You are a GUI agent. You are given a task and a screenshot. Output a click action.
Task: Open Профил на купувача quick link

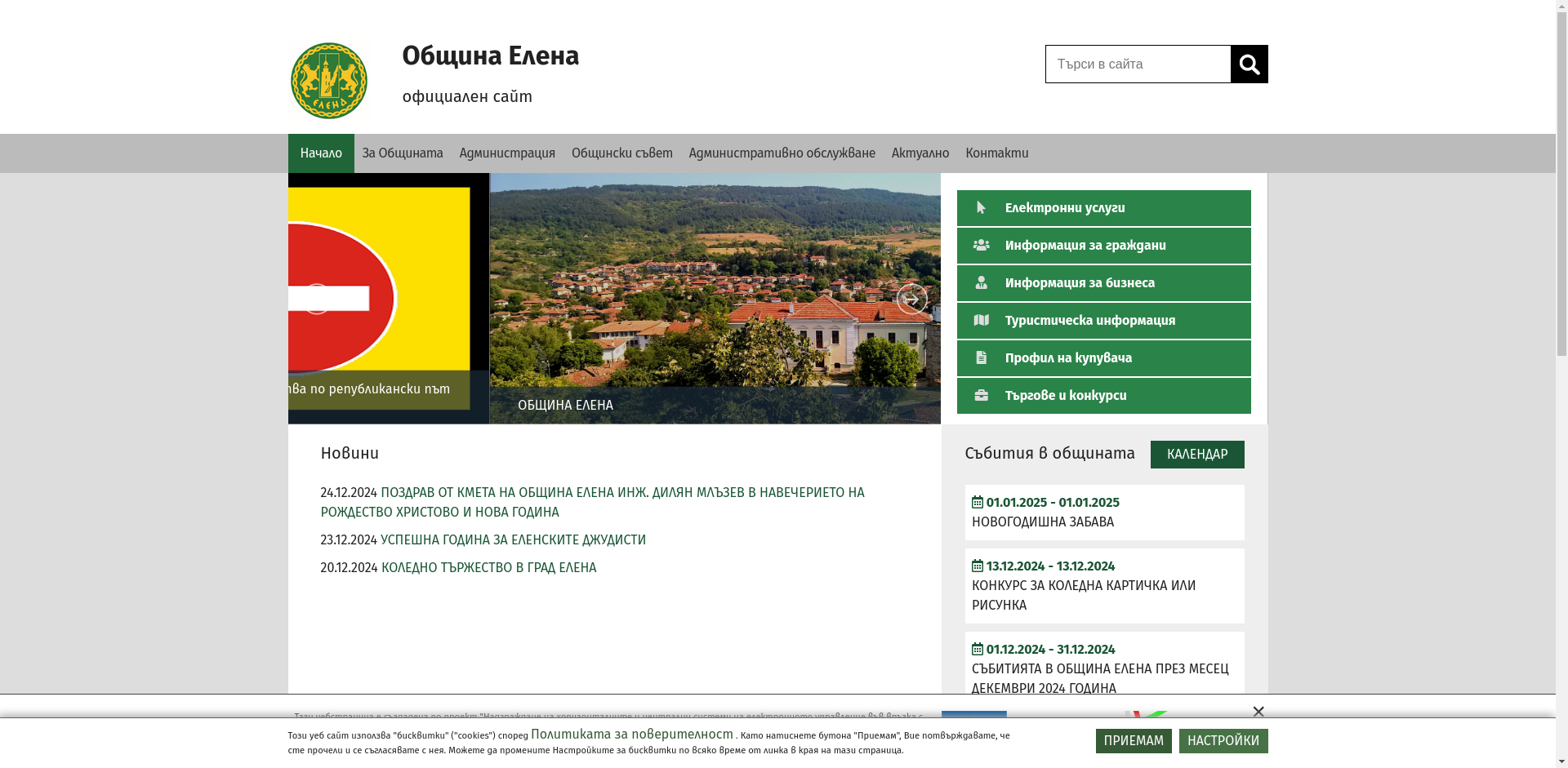click(1103, 358)
